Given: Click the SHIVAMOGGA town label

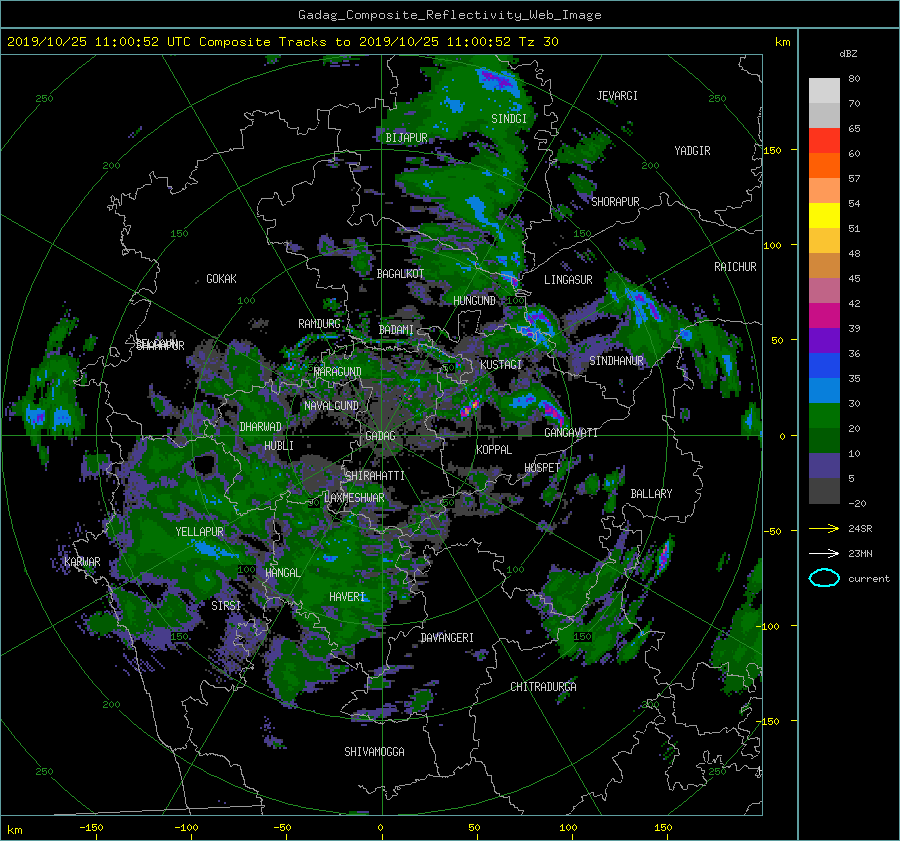Looking at the screenshot, I should (x=374, y=752).
